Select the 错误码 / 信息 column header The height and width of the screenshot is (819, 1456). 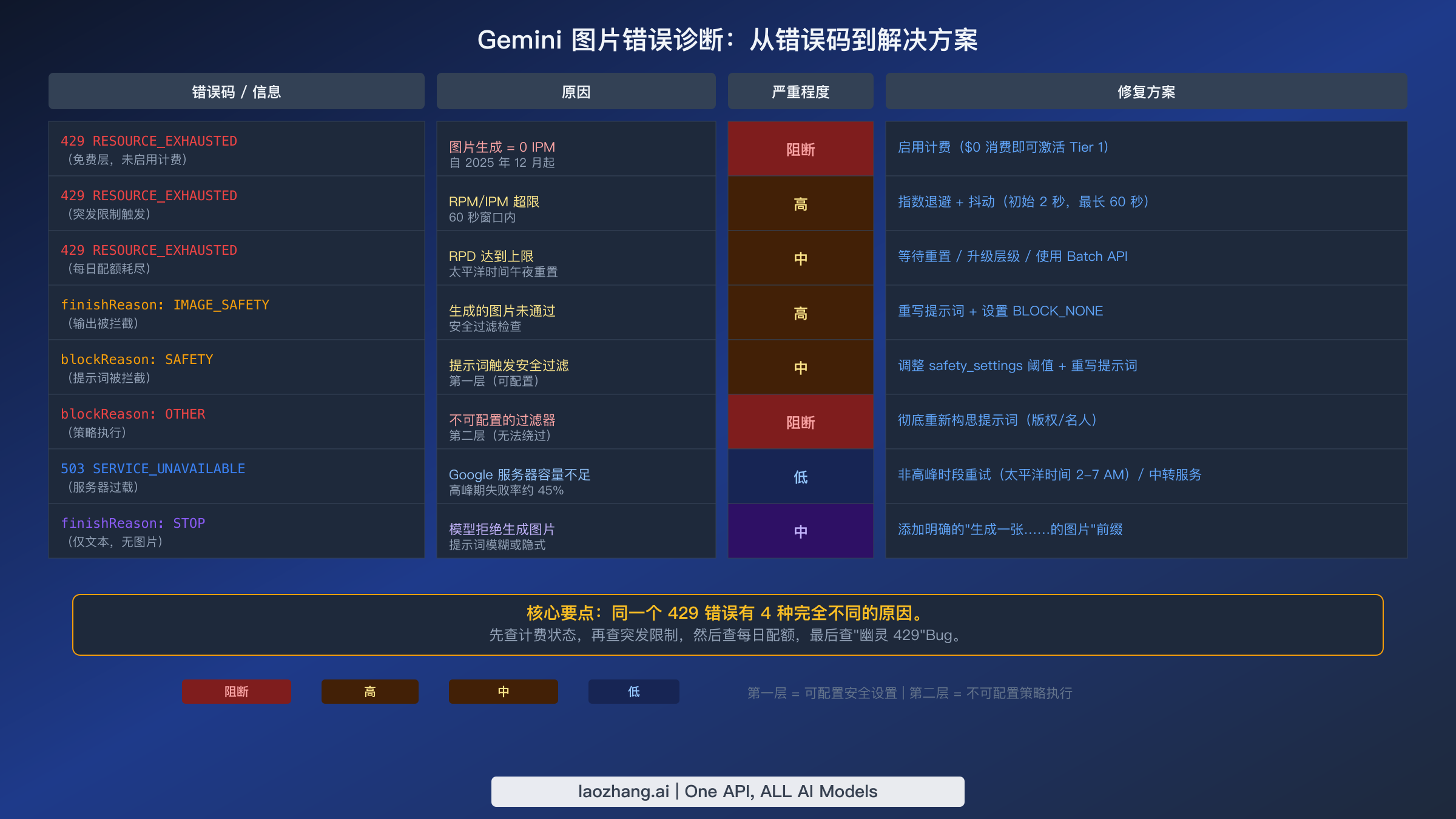pos(236,91)
